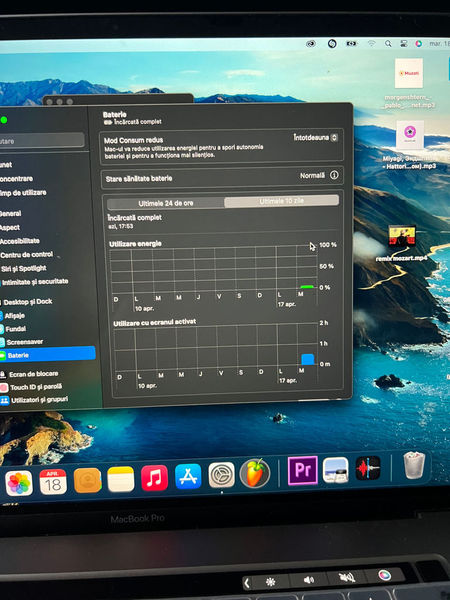Open the Wi-Fi menu in the menu bar

click(x=371, y=44)
